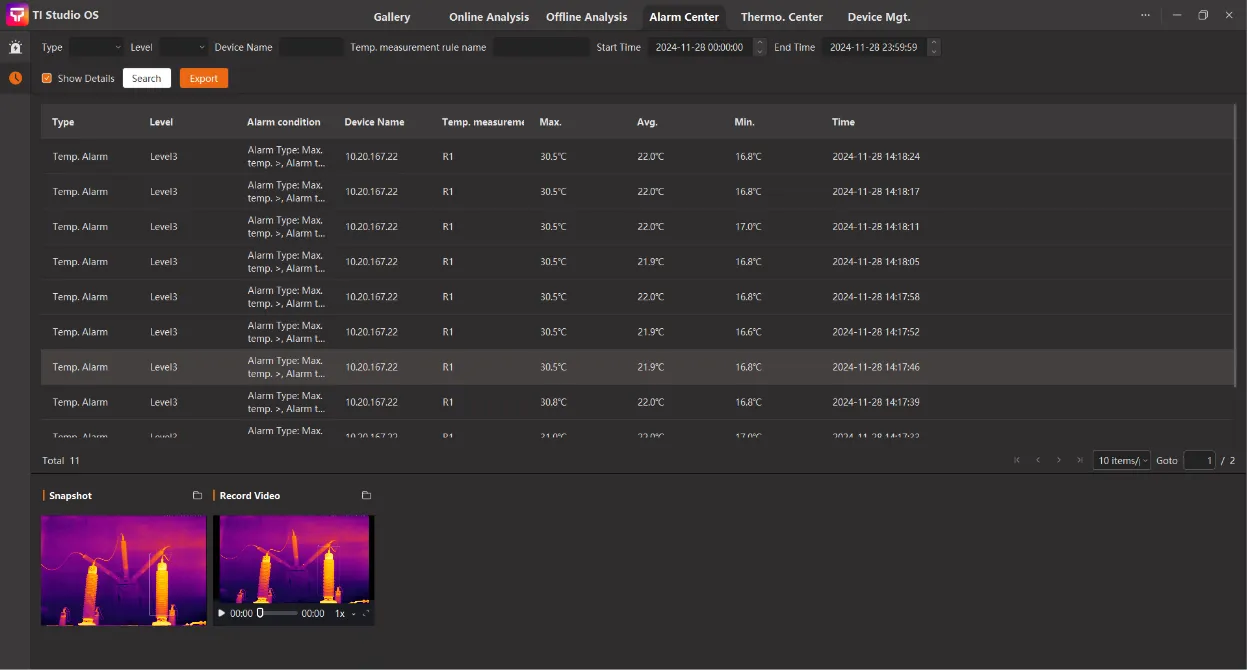1248x670 pixels.
Task: Open the Record Video folder icon
Action: tap(366, 496)
